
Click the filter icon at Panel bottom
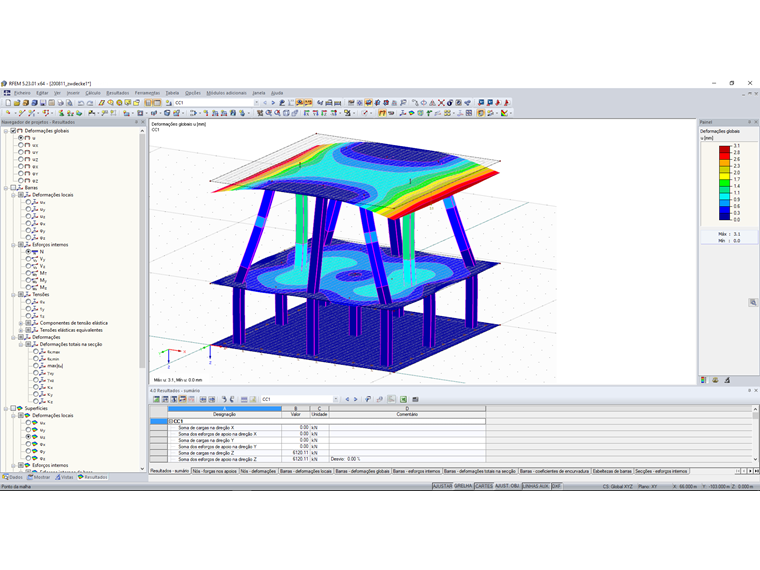click(x=727, y=380)
